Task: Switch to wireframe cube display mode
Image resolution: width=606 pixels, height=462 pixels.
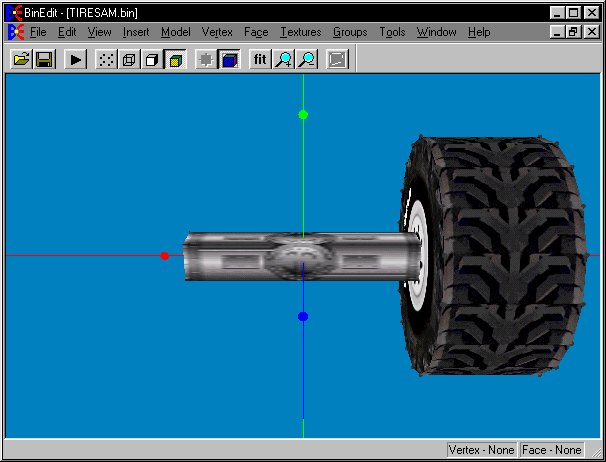Action: pos(128,60)
